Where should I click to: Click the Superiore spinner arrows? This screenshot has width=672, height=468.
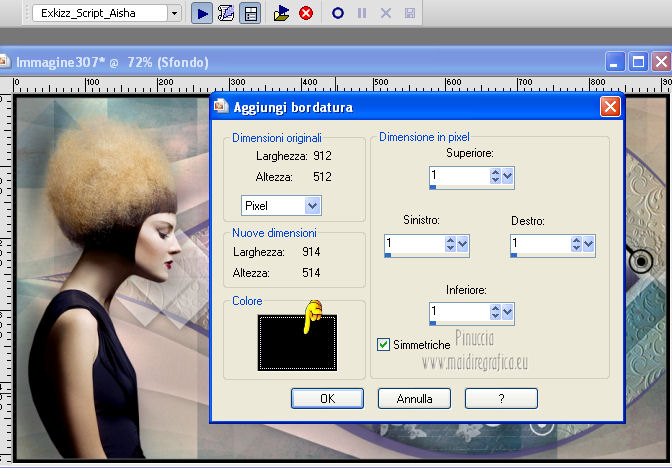[495, 176]
